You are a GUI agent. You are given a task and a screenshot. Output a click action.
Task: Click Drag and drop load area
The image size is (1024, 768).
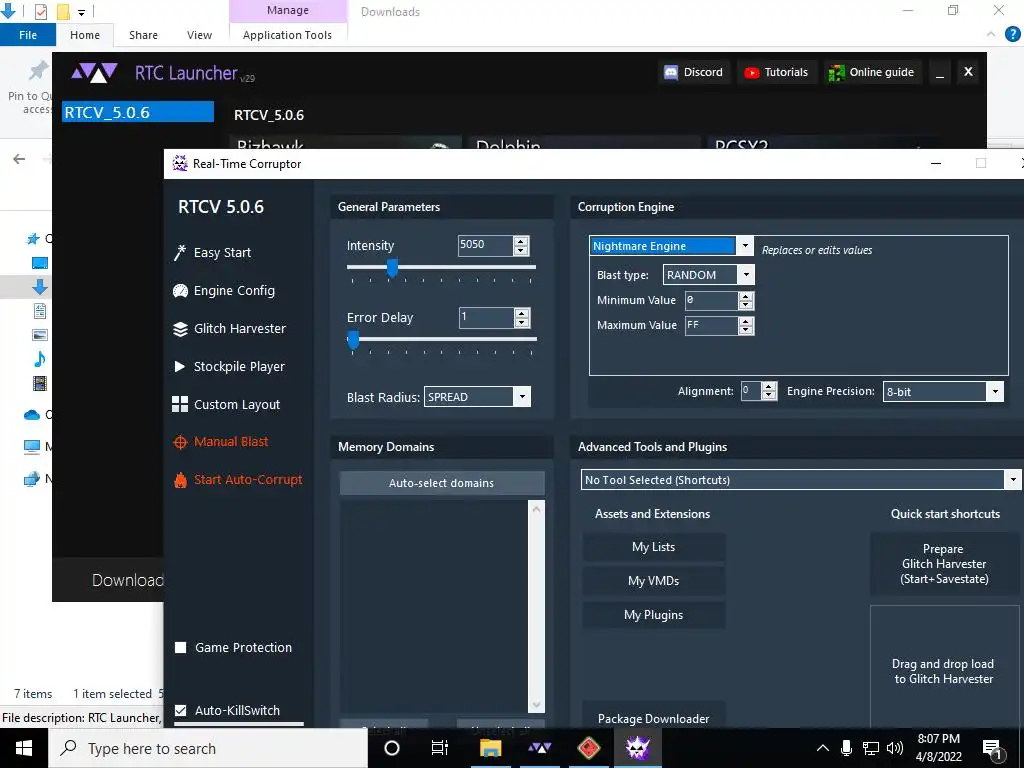[x=944, y=667]
